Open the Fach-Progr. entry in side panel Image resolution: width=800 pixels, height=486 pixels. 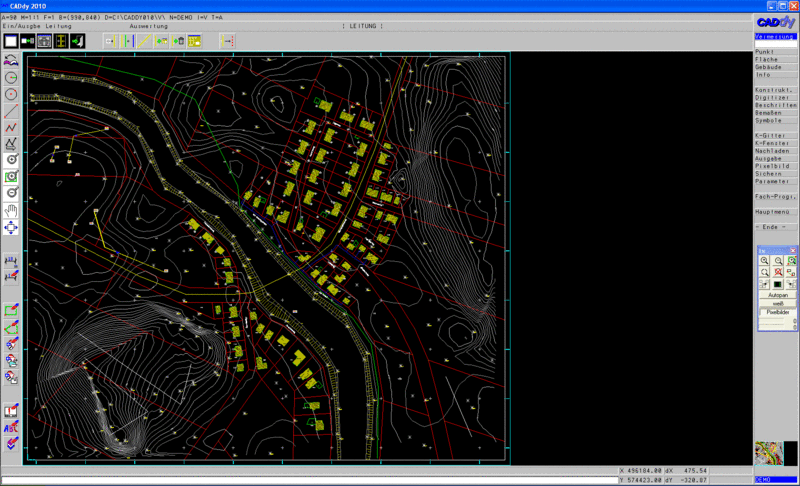(775, 196)
